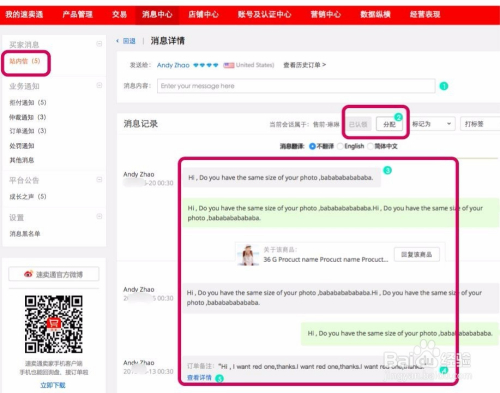Open 处罚通知 list

tap(22, 146)
